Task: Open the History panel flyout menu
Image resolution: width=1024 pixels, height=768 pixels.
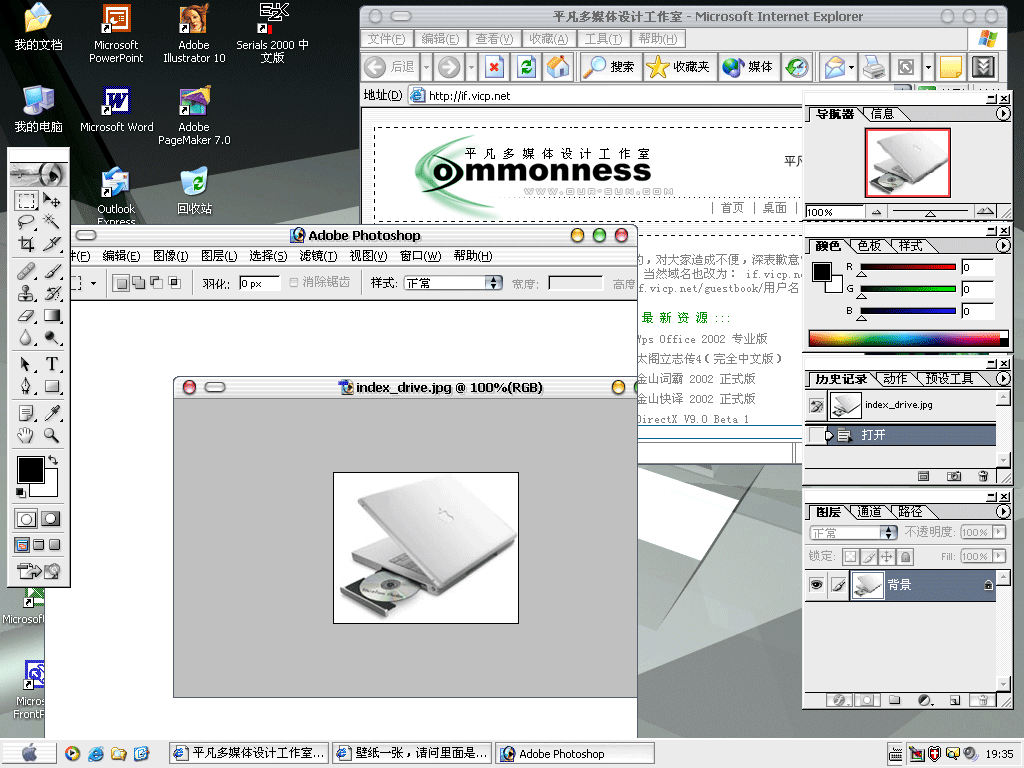Action: pyautogui.click(x=1002, y=379)
